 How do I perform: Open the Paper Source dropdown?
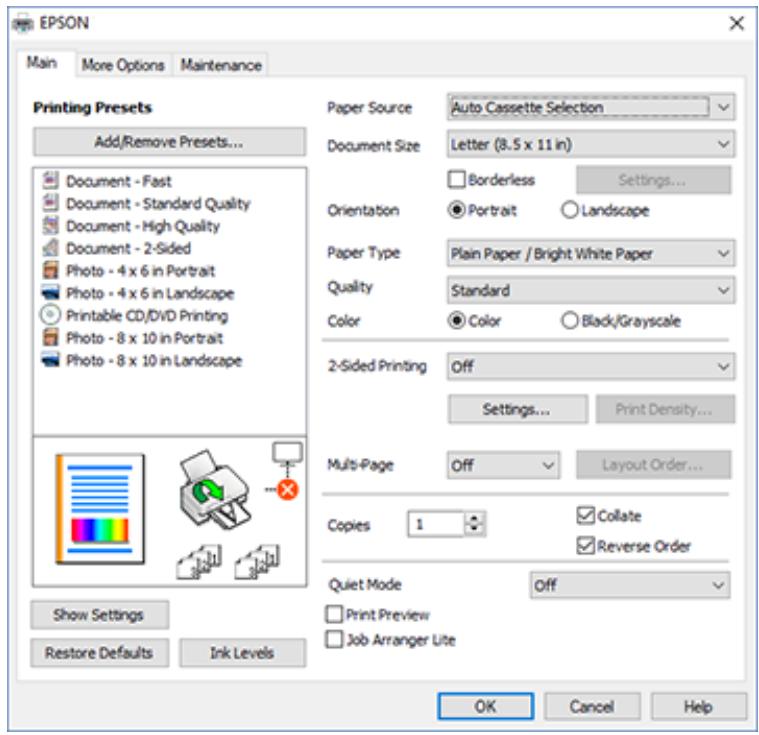[591, 107]
